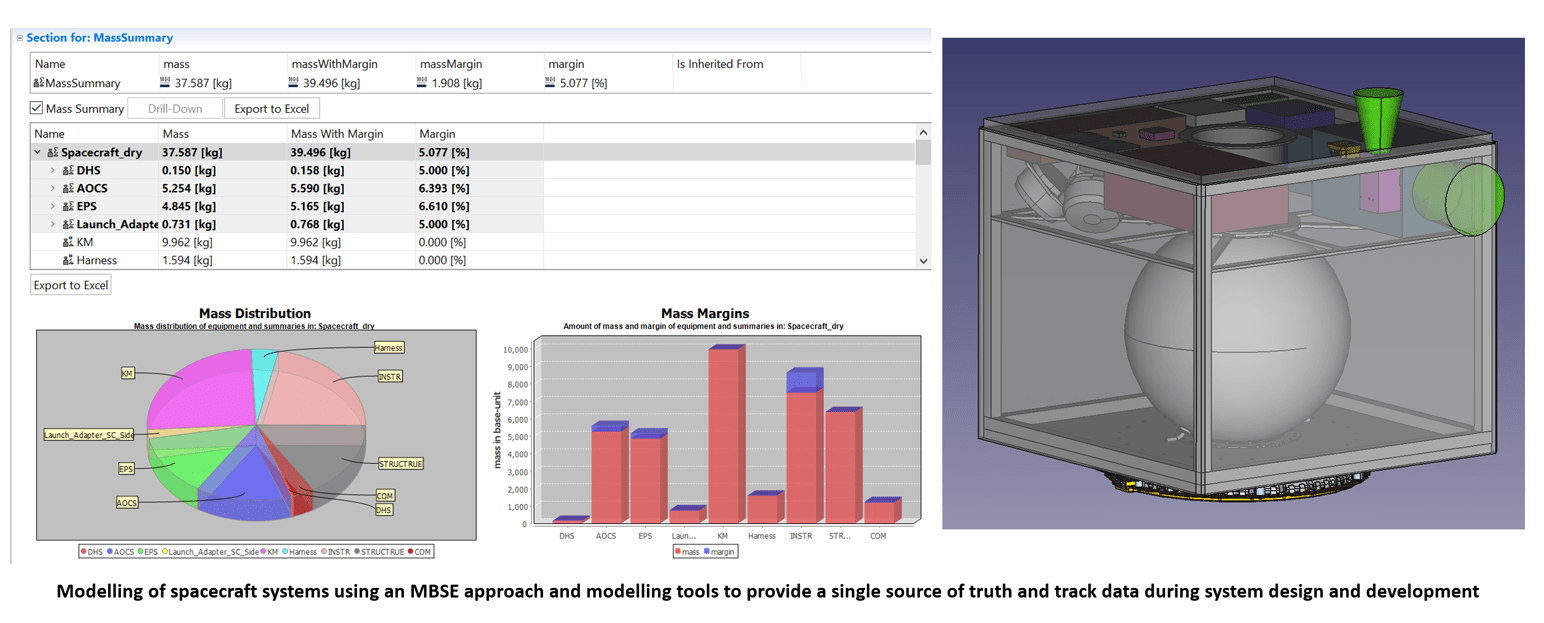Click the AOCS row icon
The image size is (1544, 623).
click(68, 188)
